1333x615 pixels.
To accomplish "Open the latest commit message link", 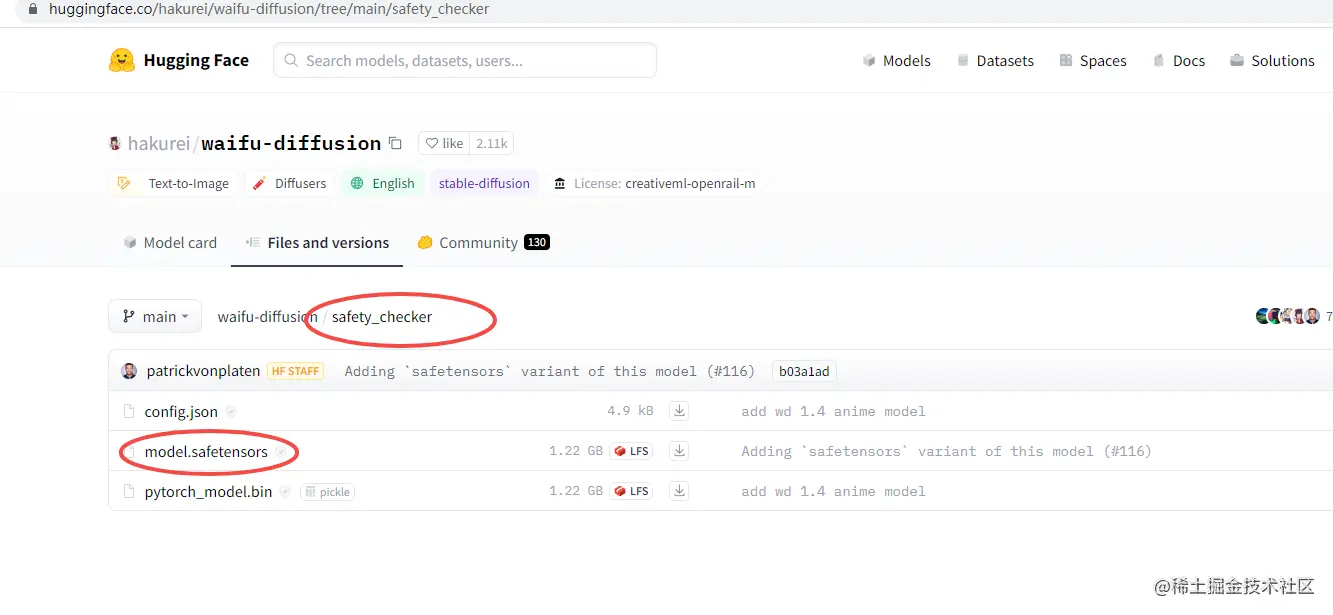I will pos(549,371).
